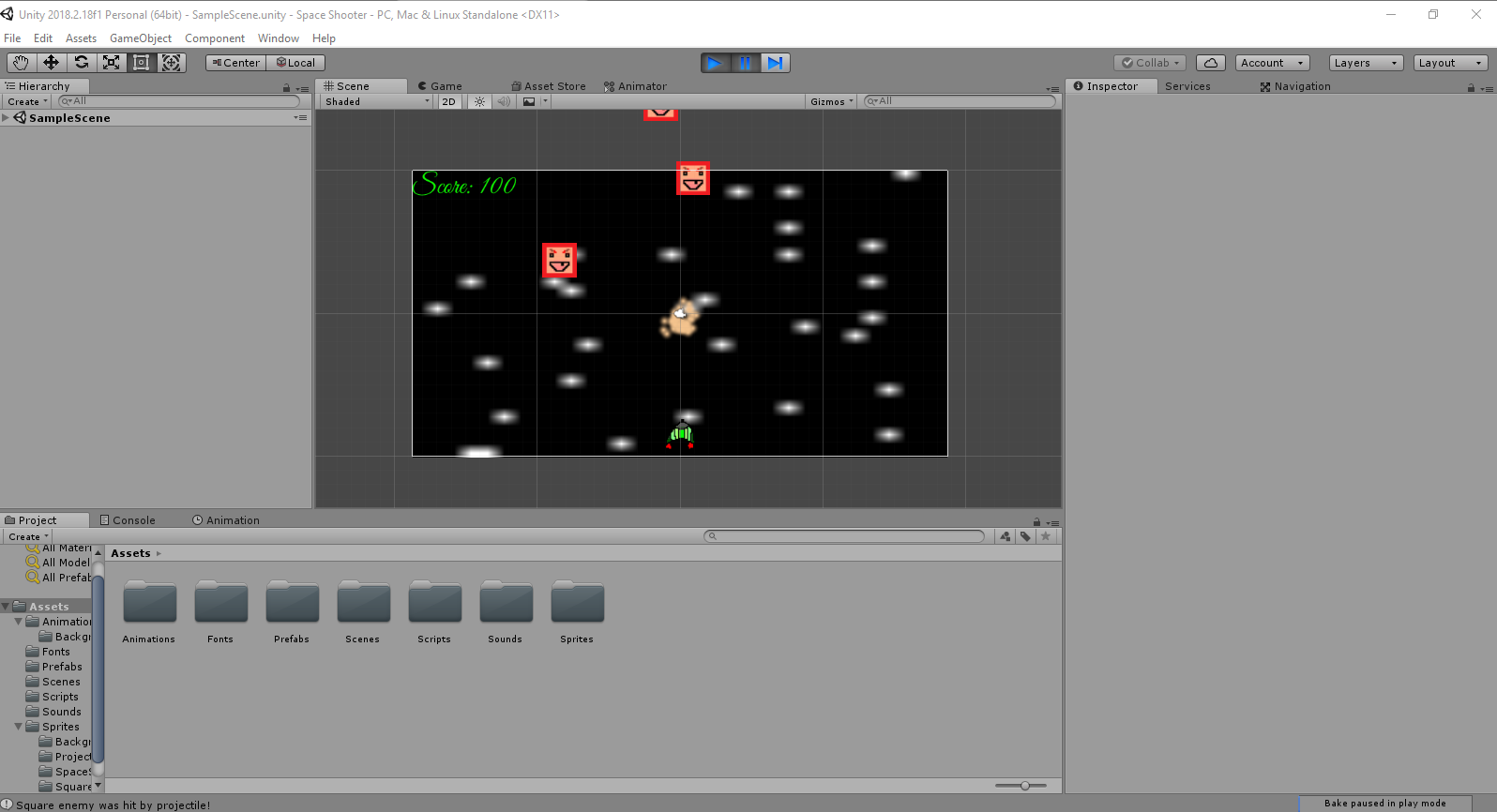The image size is (1497, 812).
Task: Open the Layers dropdown
Action: pos(1366,63)
